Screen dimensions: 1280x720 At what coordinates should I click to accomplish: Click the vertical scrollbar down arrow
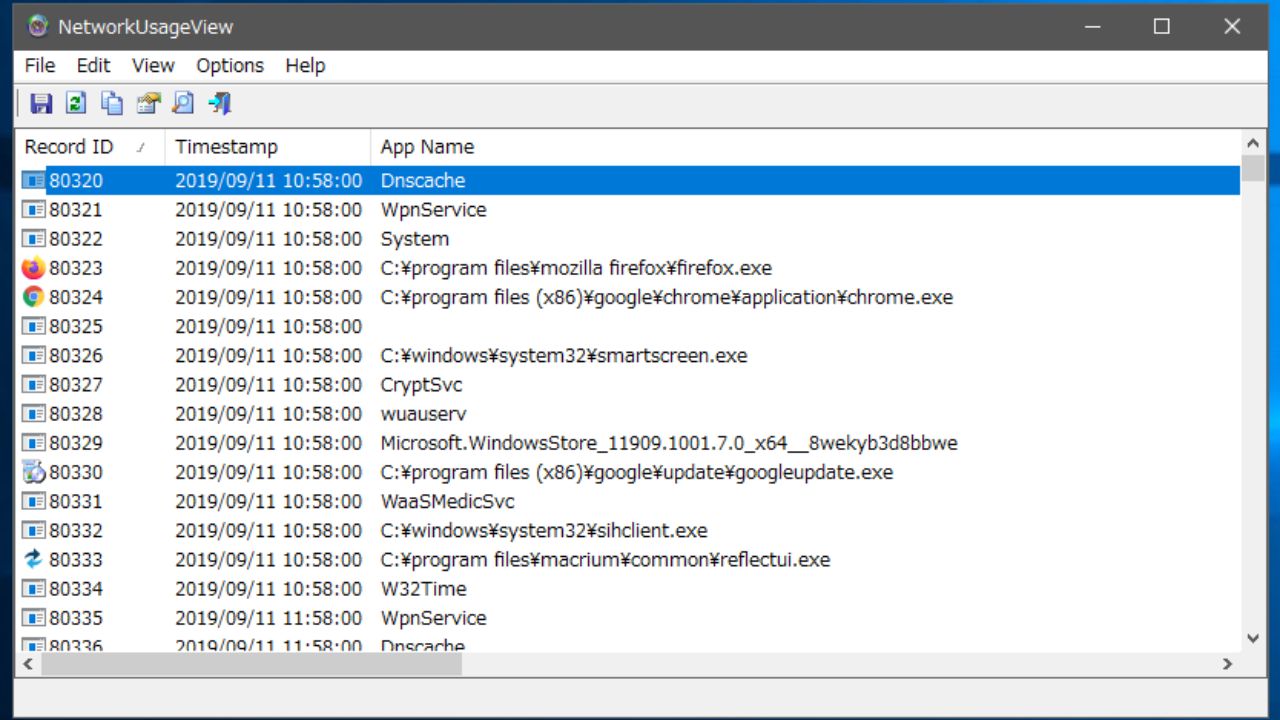(x=1253, y=638)
